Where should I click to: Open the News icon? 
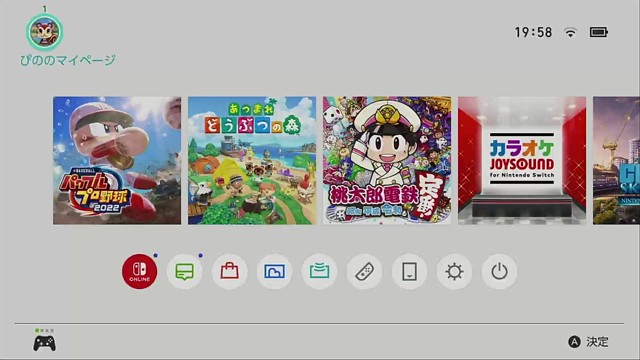pos(184,271)
